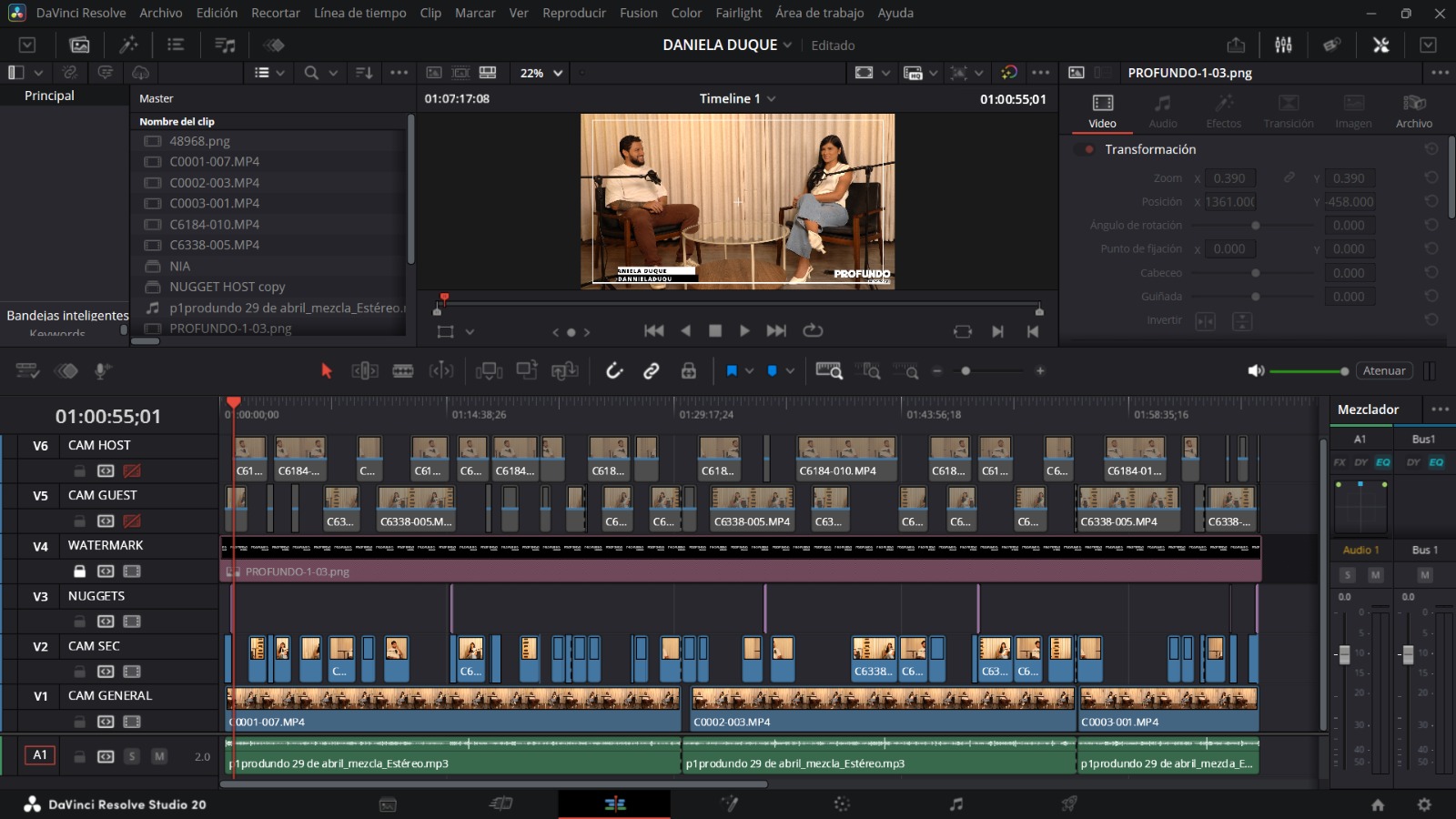Open the viewer zoom 22% dropdown
Viewport: 1456px width, 819px height.
541,73
